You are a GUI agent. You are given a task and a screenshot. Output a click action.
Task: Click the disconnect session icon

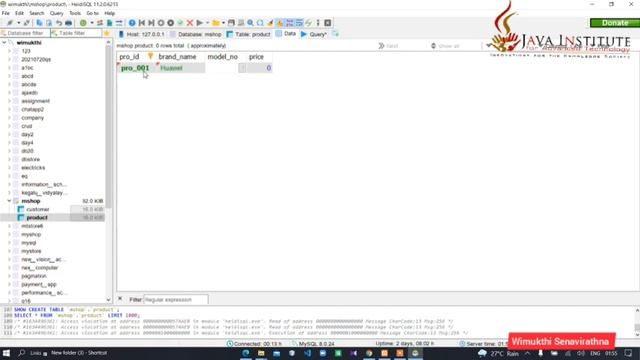click(27, 23)
